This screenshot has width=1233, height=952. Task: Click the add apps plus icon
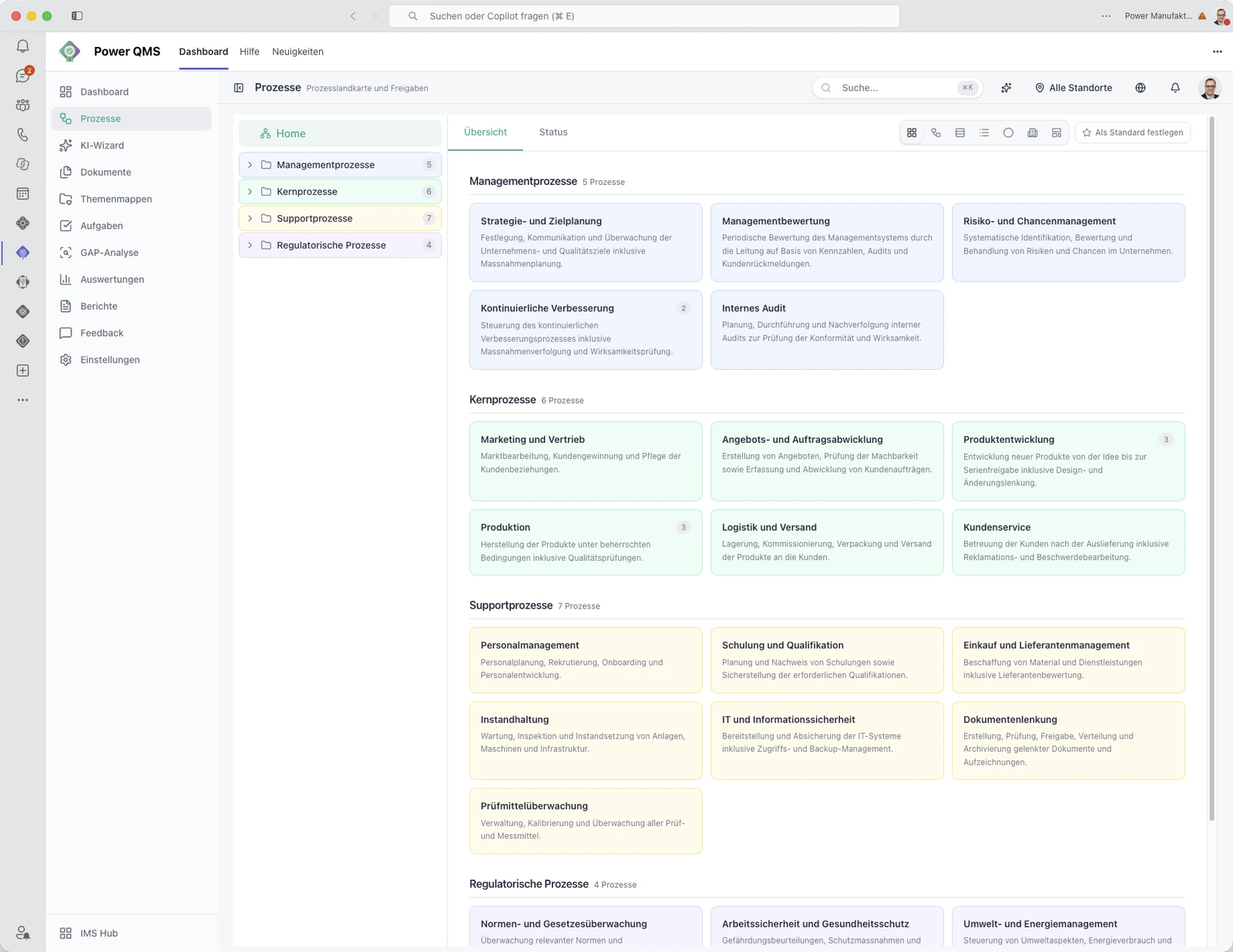click(23, 370)
